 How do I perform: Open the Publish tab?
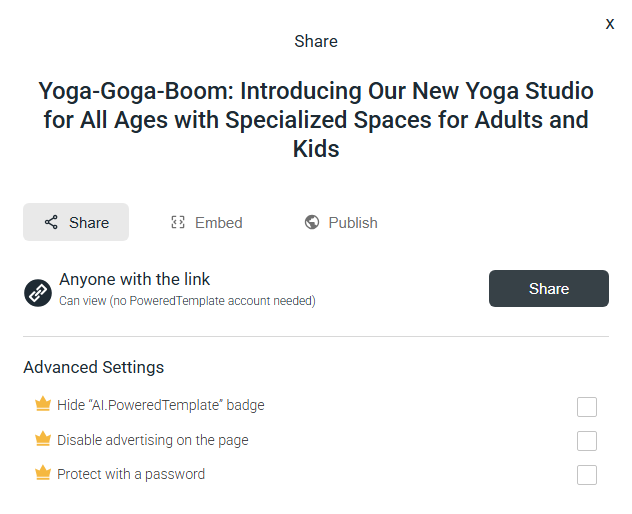coord(341,223)
